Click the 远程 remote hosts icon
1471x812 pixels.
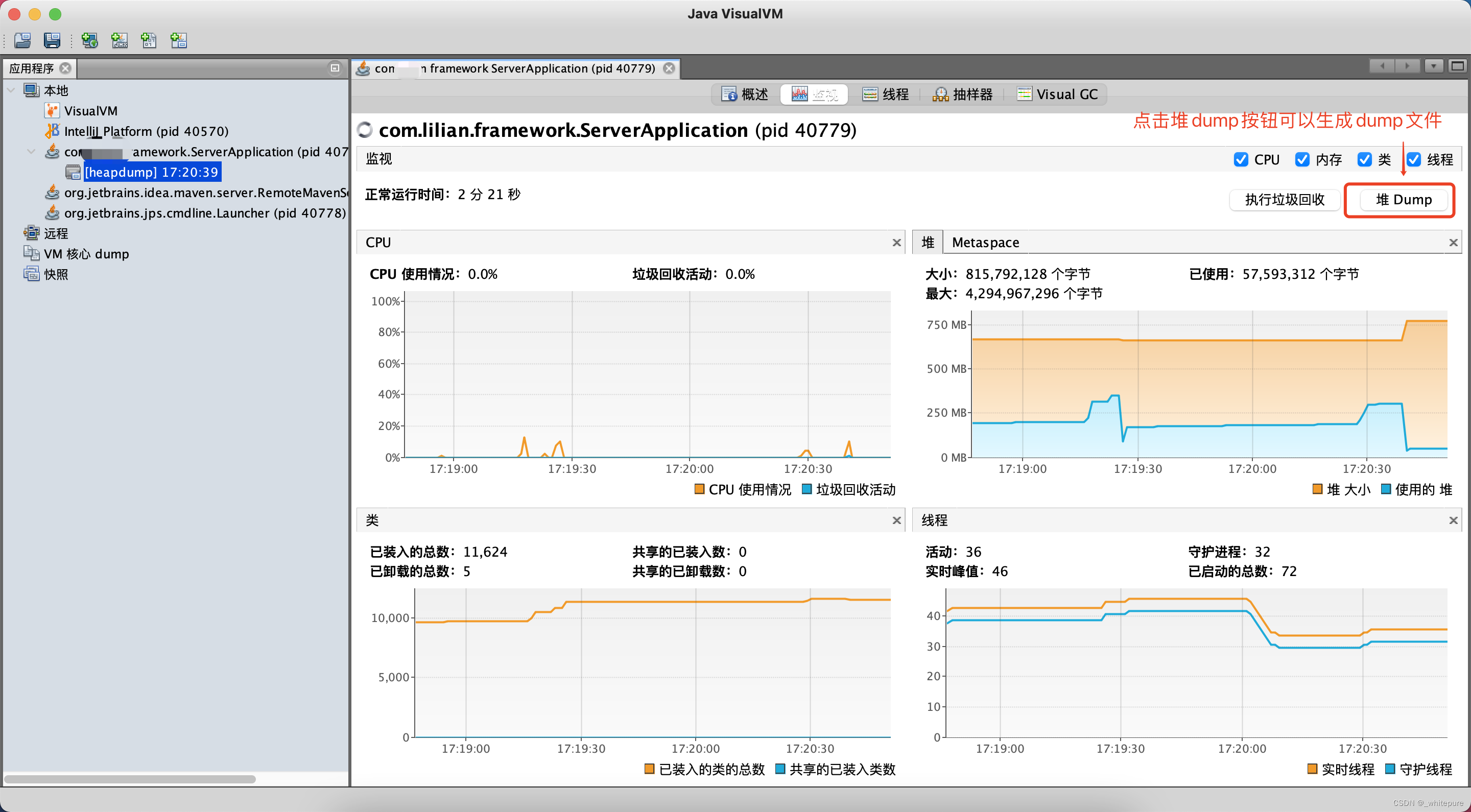(31, 233)
